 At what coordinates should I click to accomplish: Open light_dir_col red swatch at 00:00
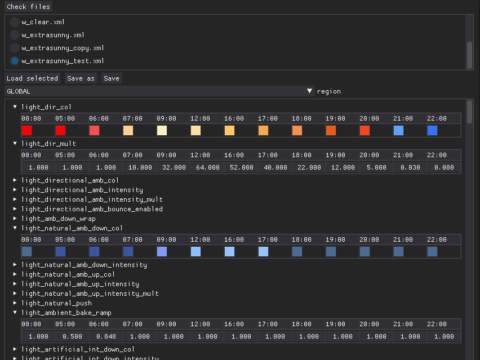pyautogui.click(x=27, y=130)
